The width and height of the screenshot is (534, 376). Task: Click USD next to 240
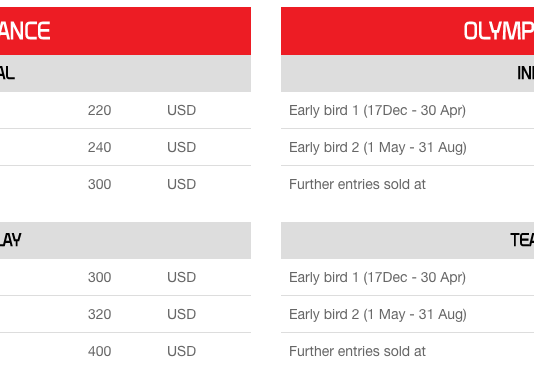click(x=182, y=147)
